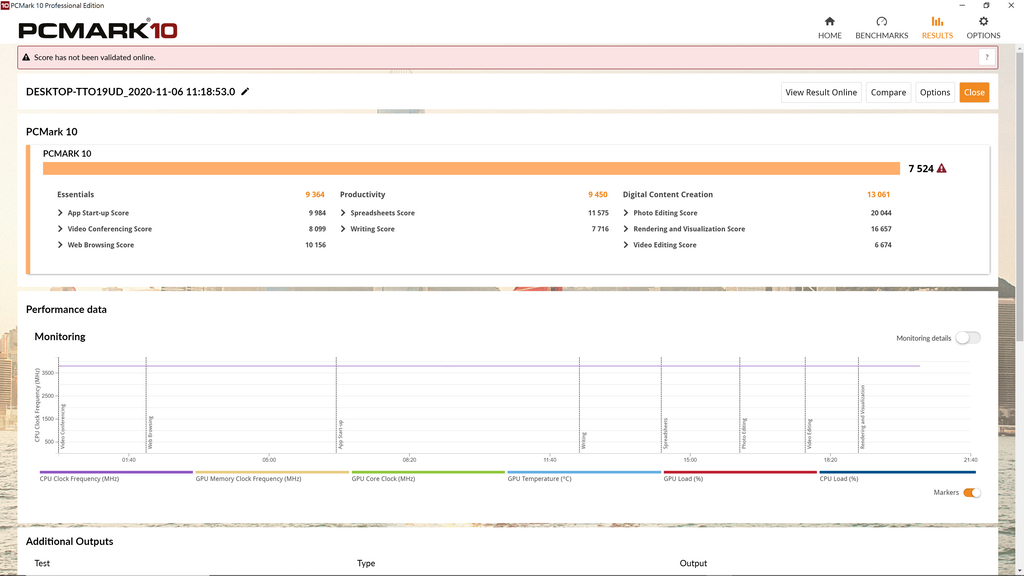Expand the Spreadsheets Score details
1024x576 pixels.
[x=343, y=213]
